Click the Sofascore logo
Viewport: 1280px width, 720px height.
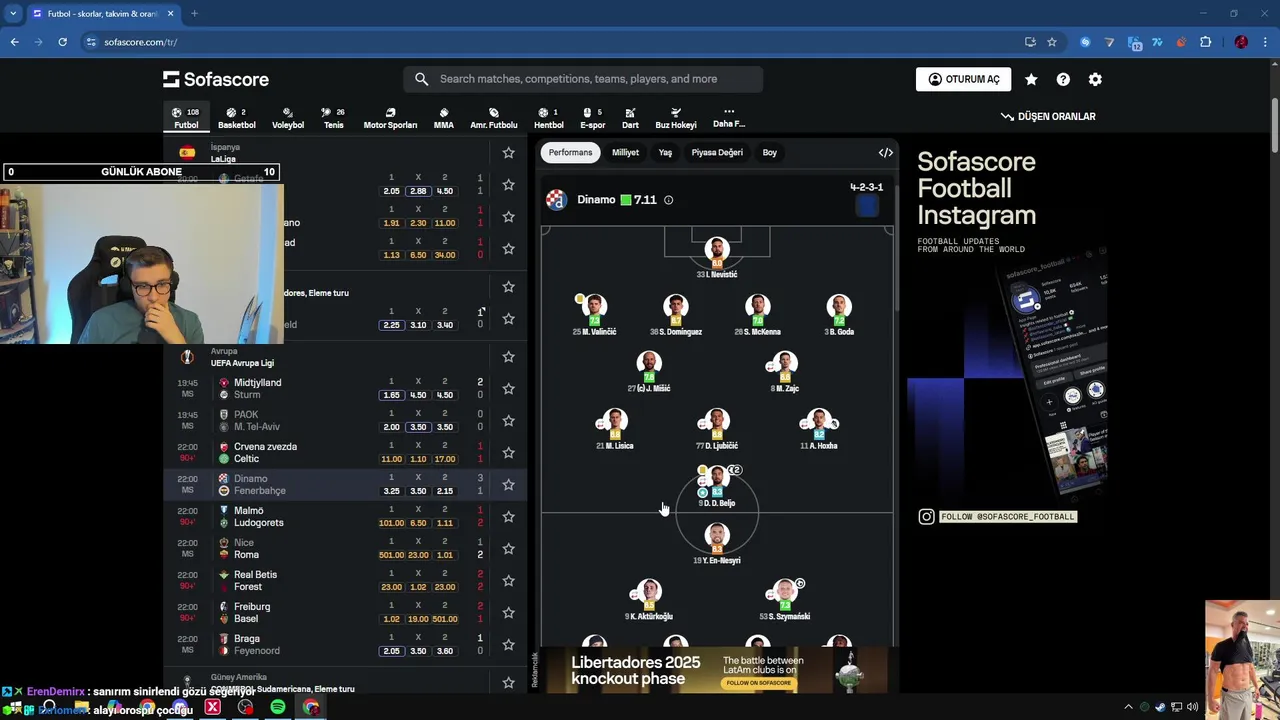coord(216,79)
